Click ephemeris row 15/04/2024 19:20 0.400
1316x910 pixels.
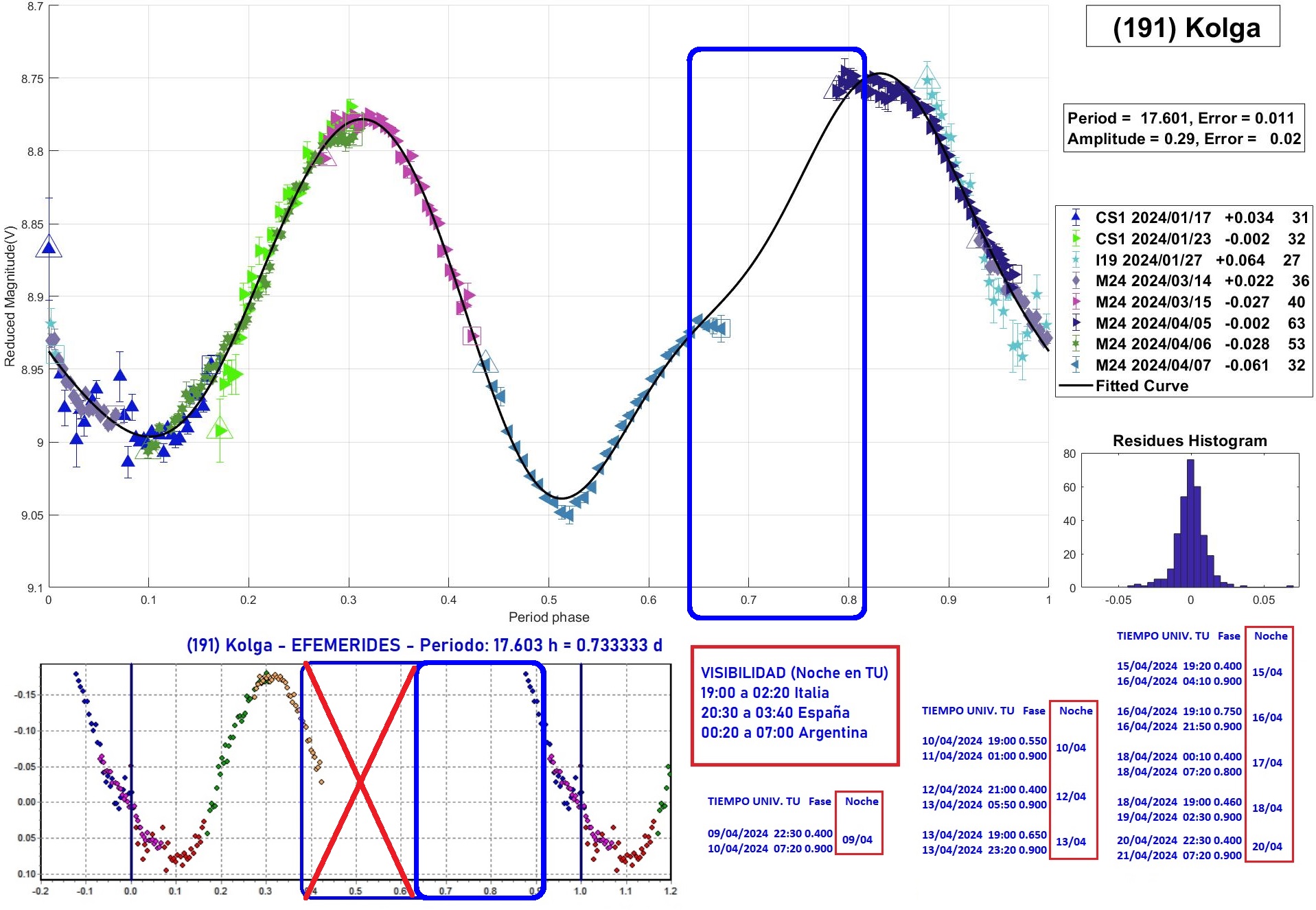coord(1179,666)
